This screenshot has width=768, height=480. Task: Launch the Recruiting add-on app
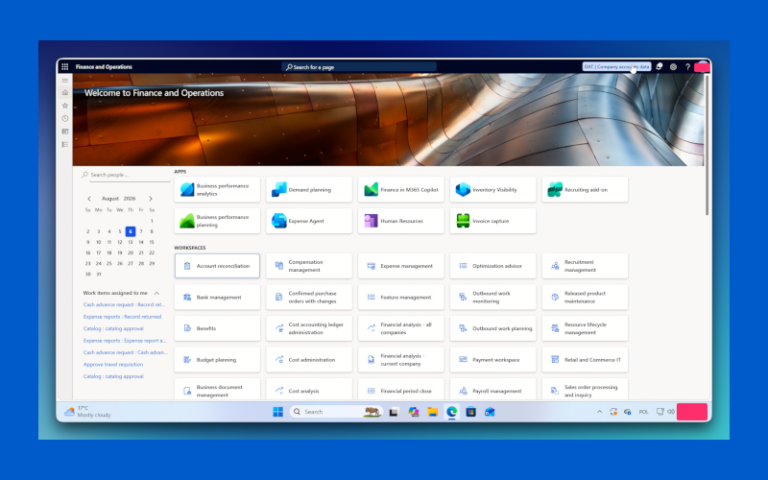[x=585, y=190]
